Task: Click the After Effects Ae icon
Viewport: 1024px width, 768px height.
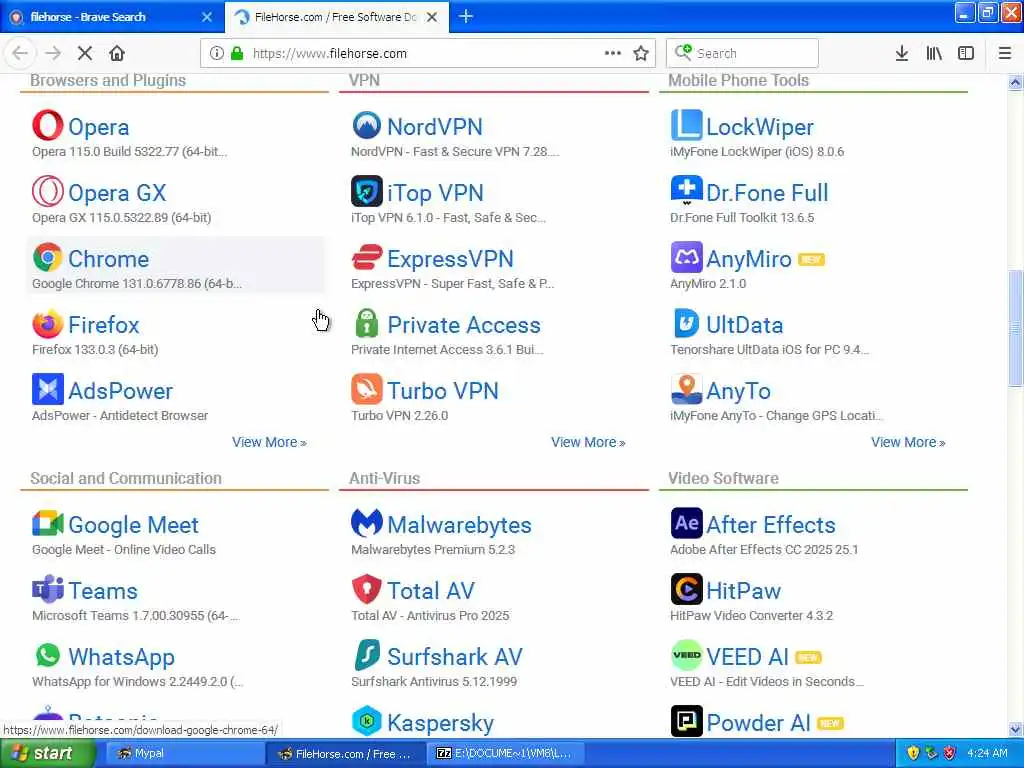Action: [x=686, y=523]
